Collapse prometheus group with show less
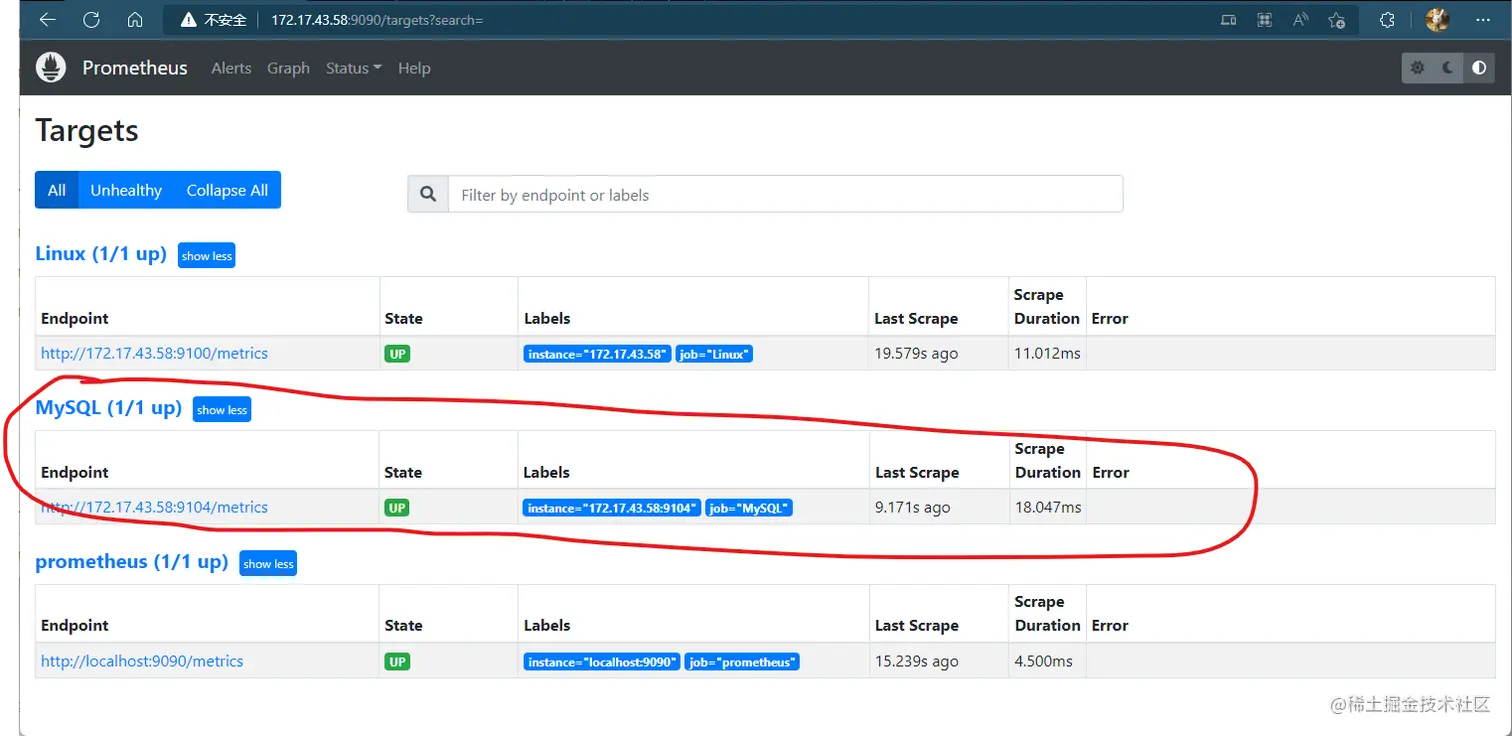The width and height of the screenshot is (1512, 736). click(269, 564)
